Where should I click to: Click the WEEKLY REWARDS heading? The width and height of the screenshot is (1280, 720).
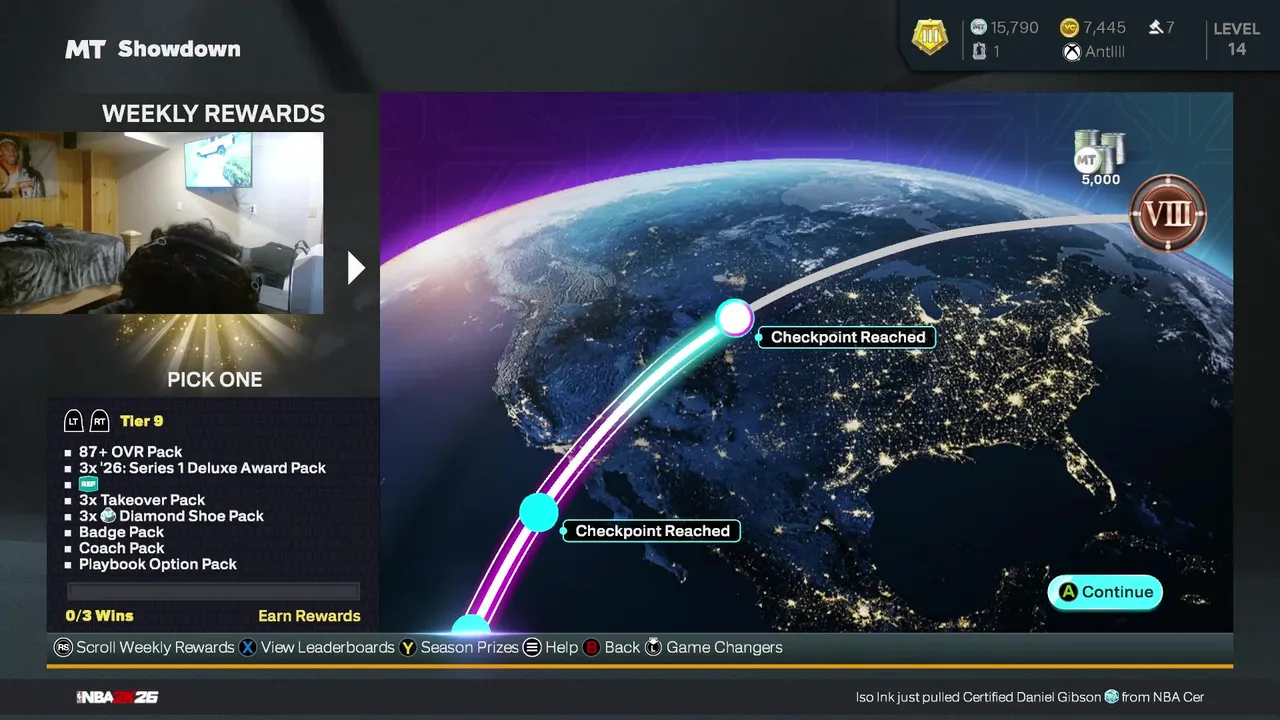[x=213, y=114]
